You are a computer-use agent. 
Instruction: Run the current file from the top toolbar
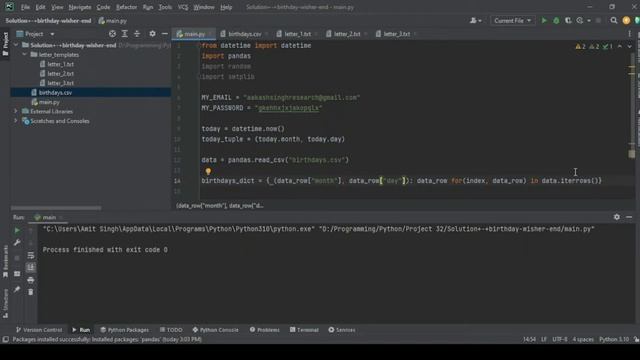pyautogui.click(x=544, y=20)
